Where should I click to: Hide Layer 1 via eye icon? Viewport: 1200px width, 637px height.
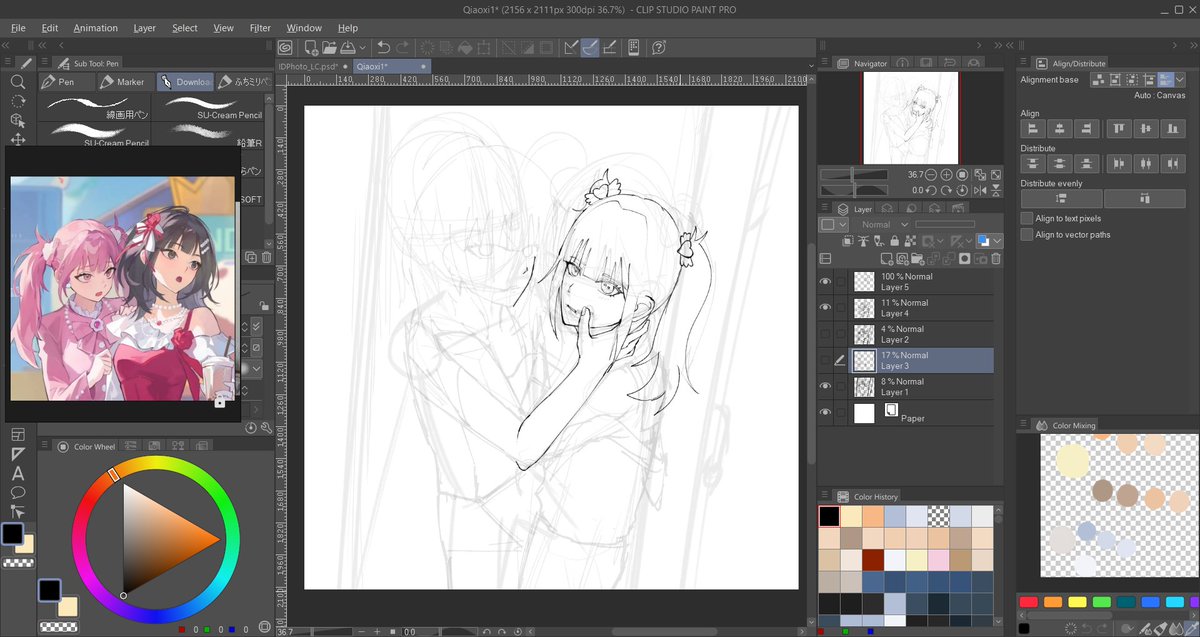(x=825, y=386)
